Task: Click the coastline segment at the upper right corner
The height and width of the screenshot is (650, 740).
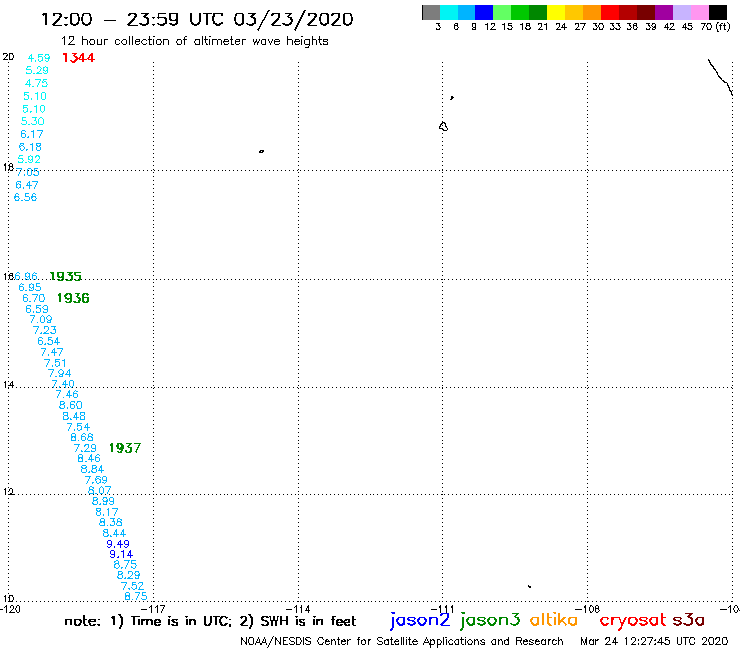Action: [x=720, y=77]
